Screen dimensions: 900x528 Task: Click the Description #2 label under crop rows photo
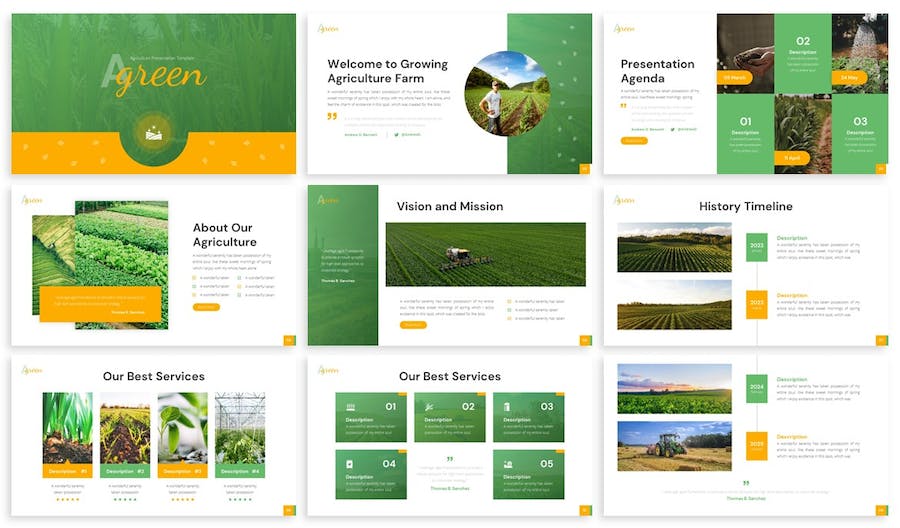pyautogui.click(x=125, y=471)
